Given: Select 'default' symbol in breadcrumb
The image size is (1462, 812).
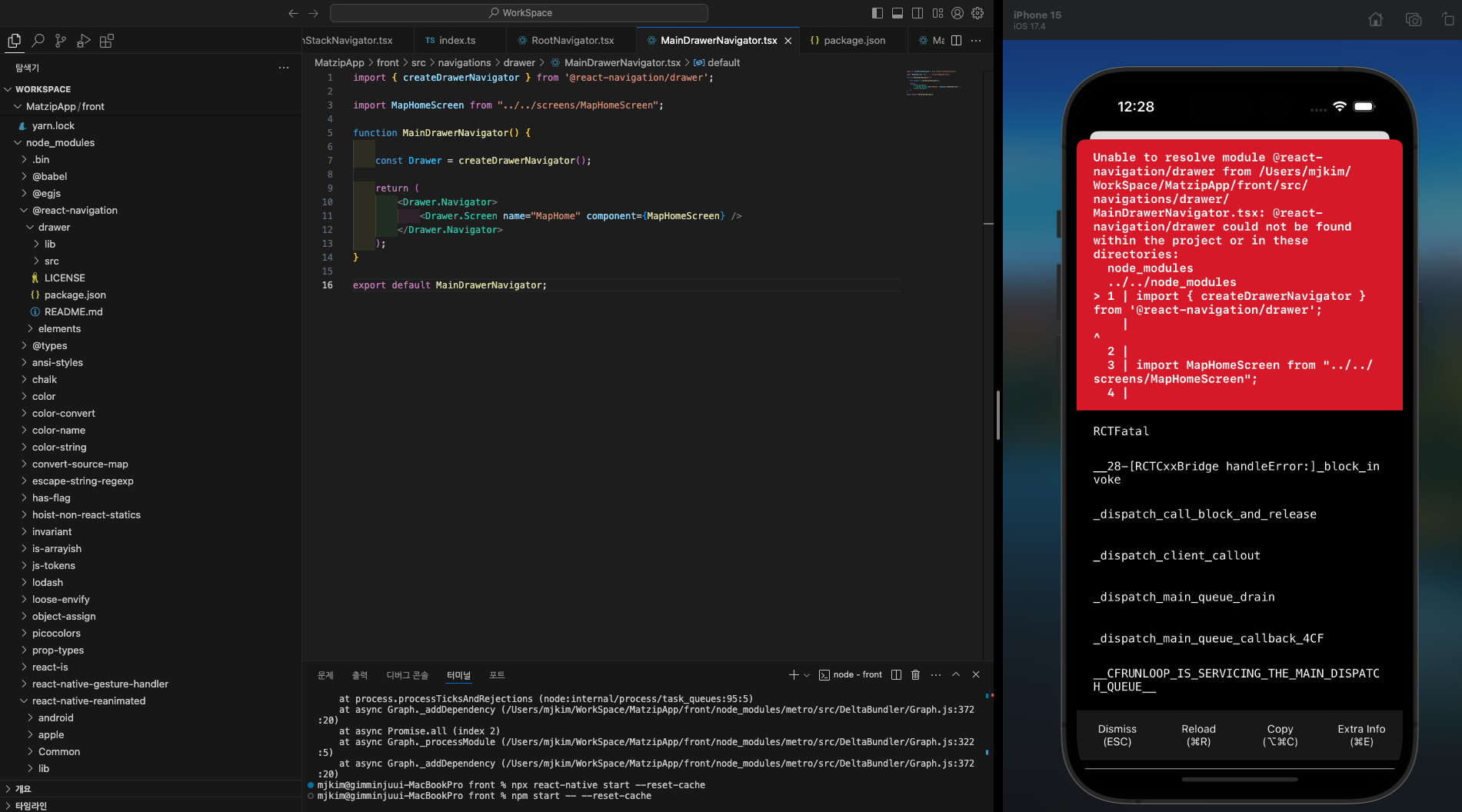Looking at the screenshot, I should tap(723, 63).
